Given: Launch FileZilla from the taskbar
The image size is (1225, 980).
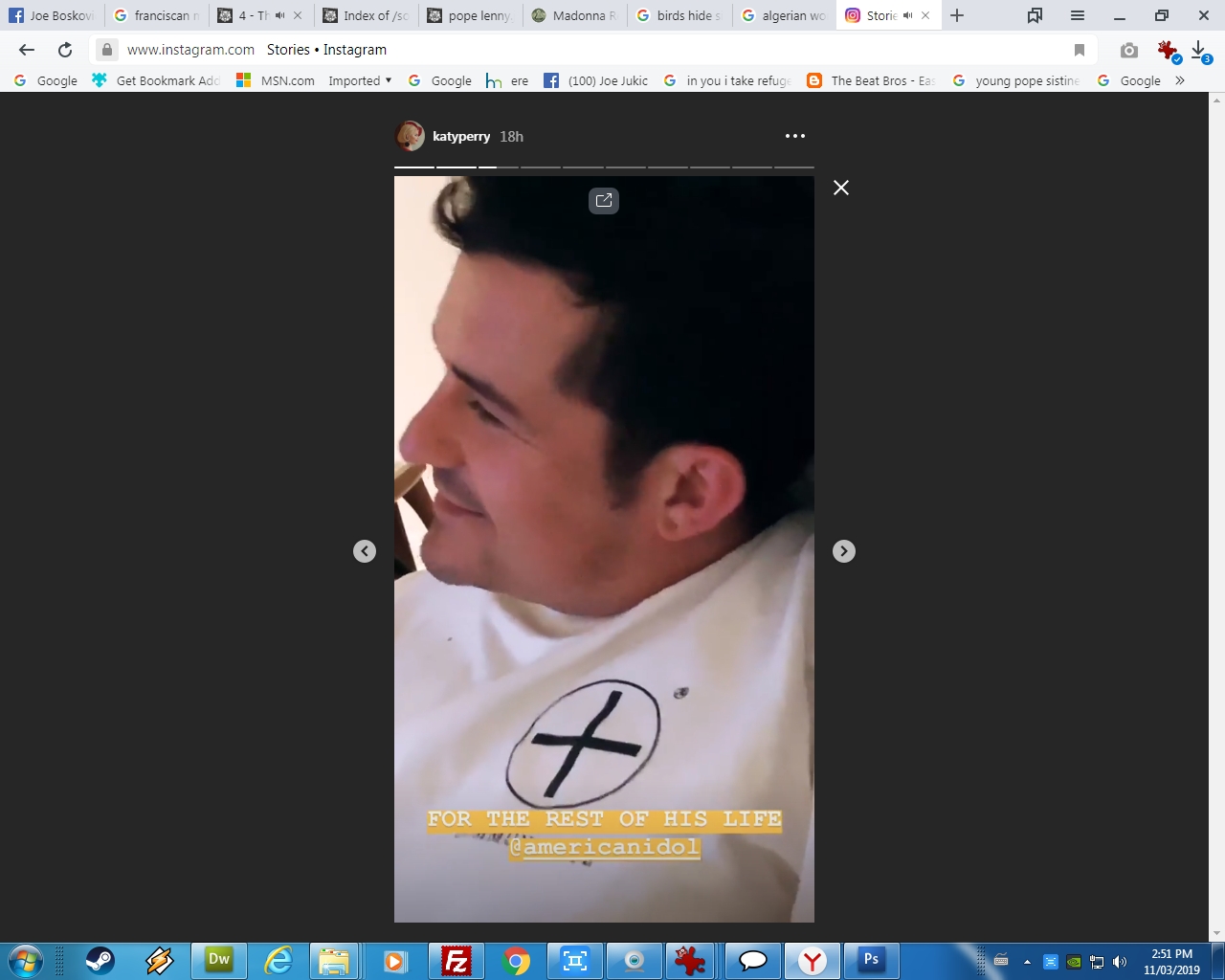Looking at the screenshot, I should [x=457, y=960].
